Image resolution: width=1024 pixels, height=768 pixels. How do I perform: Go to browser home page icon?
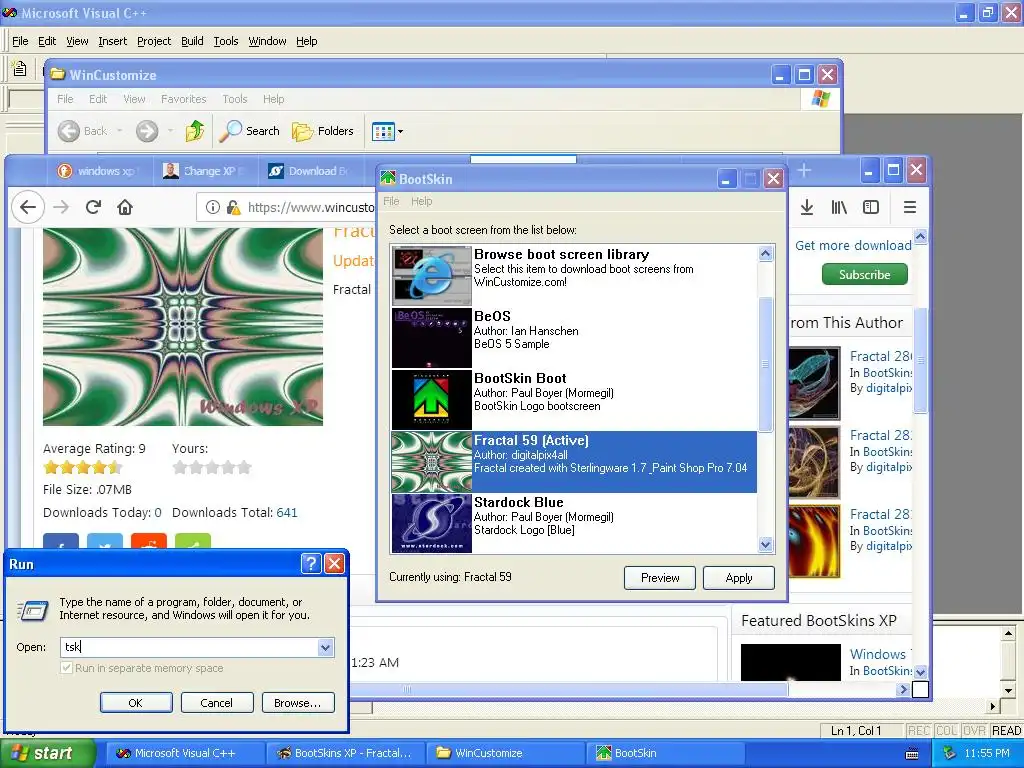[x=125, y=207]
